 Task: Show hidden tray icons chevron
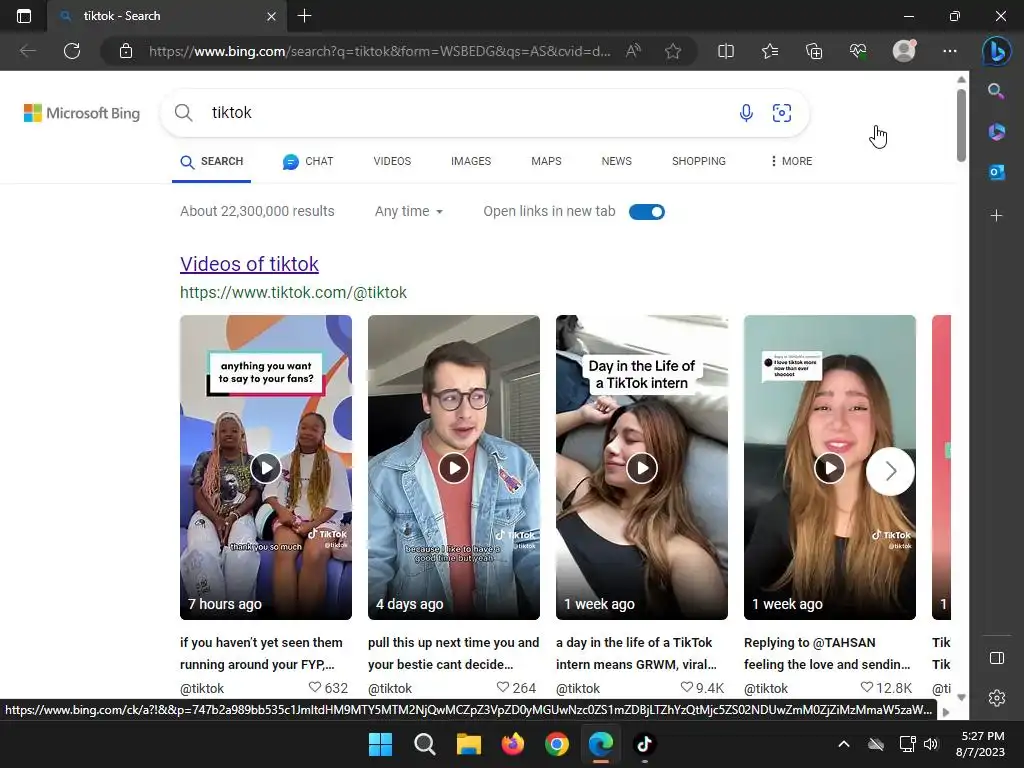(x=844, y=744)
